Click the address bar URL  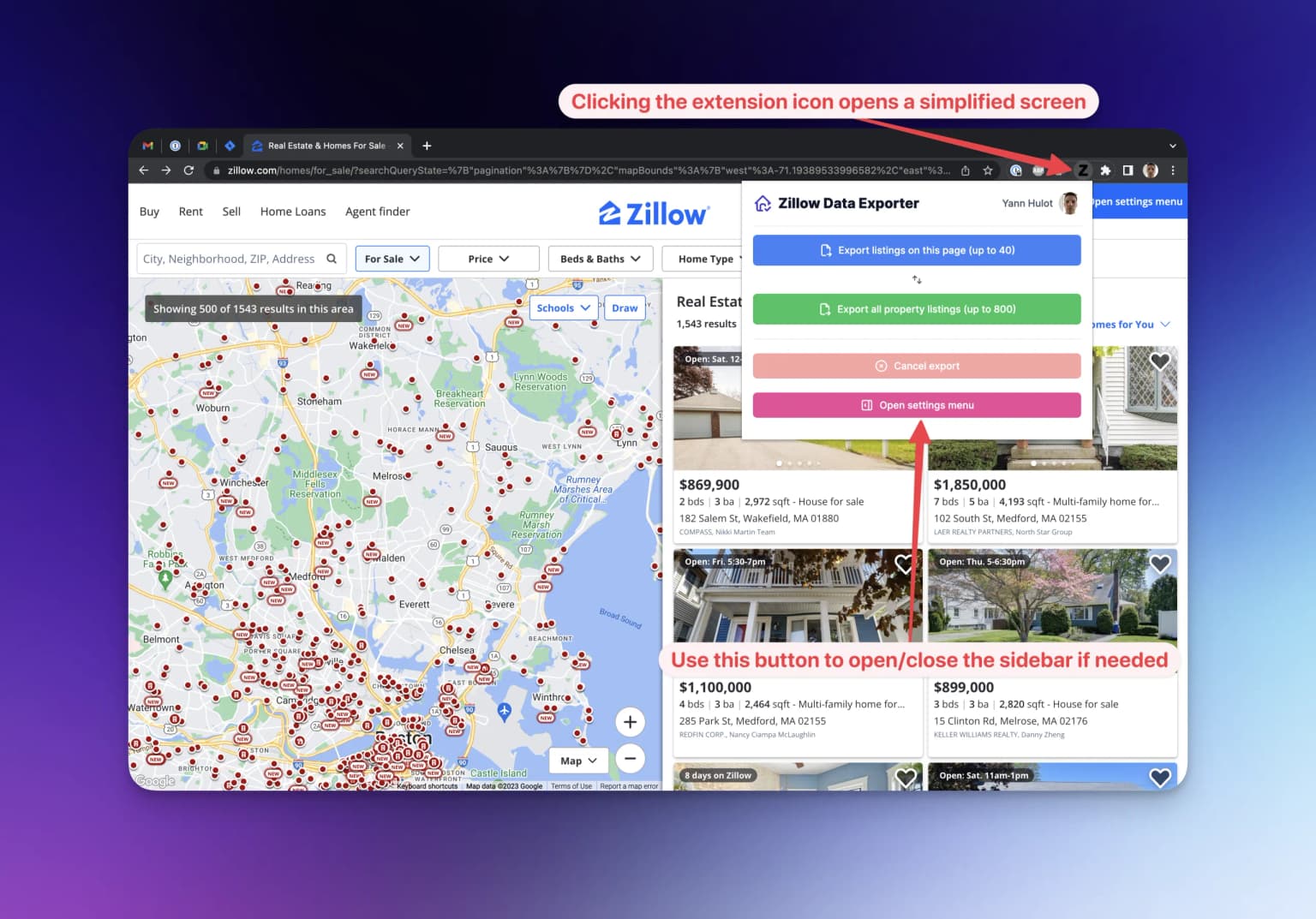point(589,170)
